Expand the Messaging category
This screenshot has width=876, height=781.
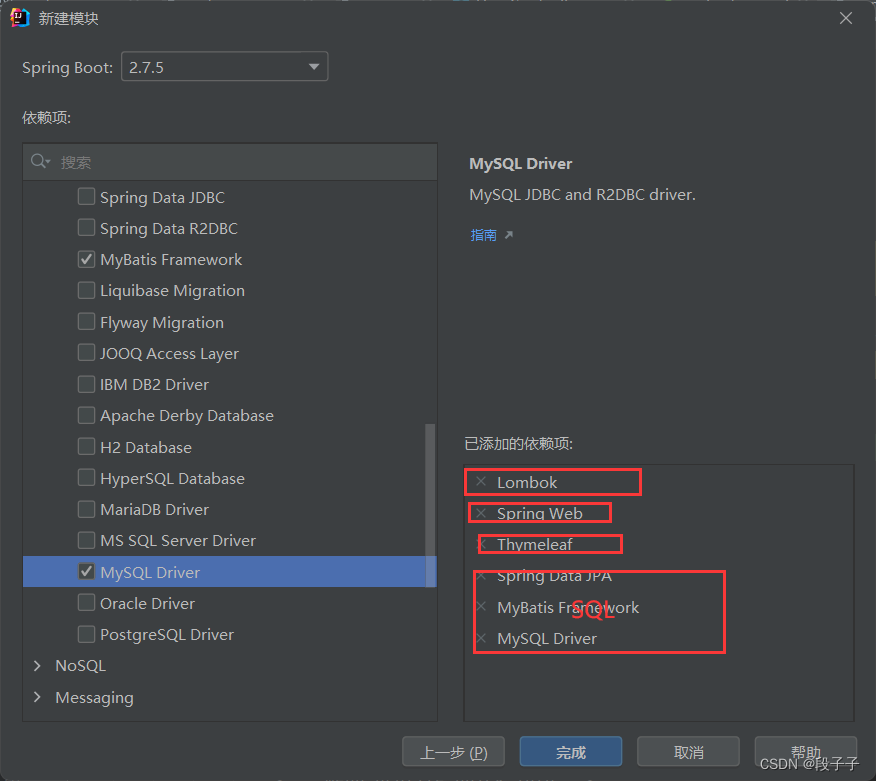37,697
